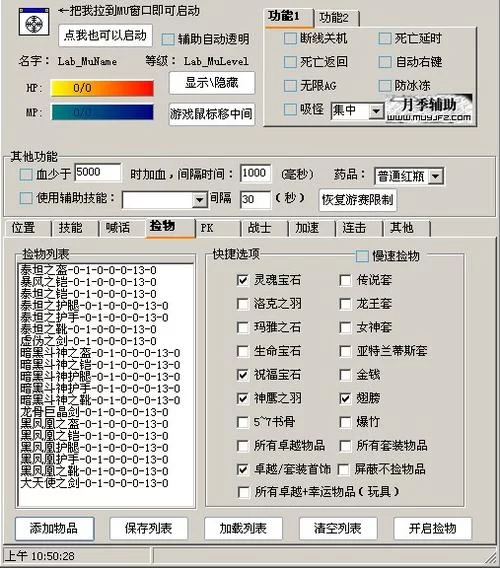Screen dimensions: 500x568
Task: Check 玛雅之石 pickup option
Action: point(242,327)
